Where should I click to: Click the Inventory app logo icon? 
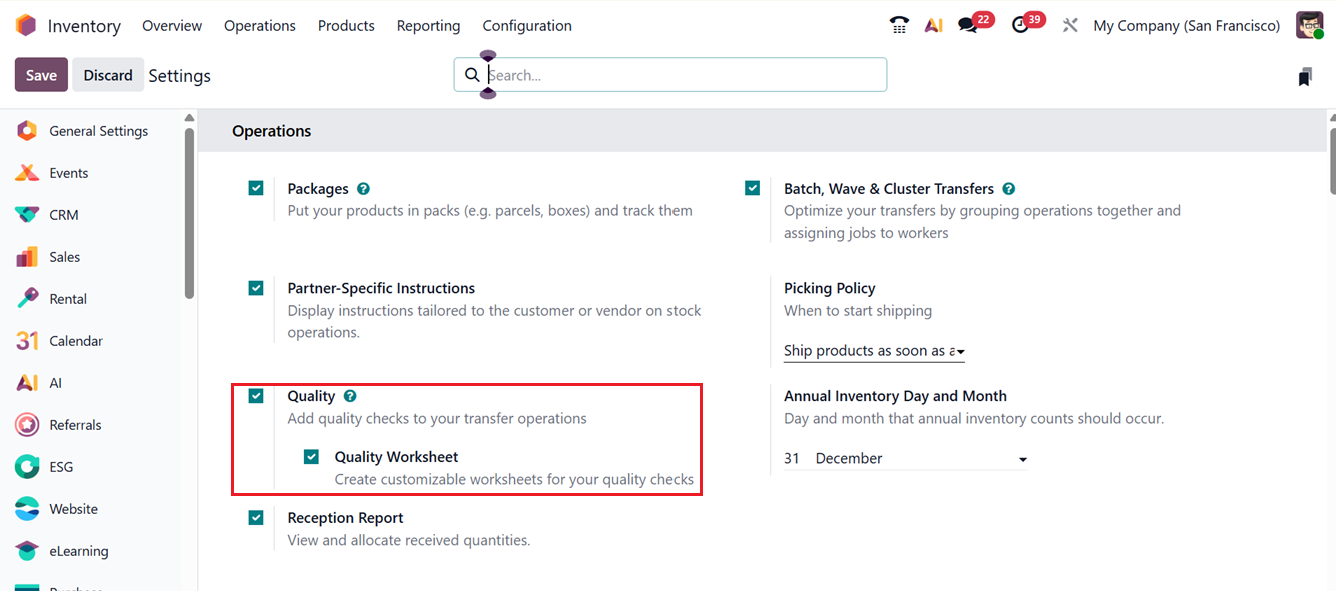pos(26,26)
